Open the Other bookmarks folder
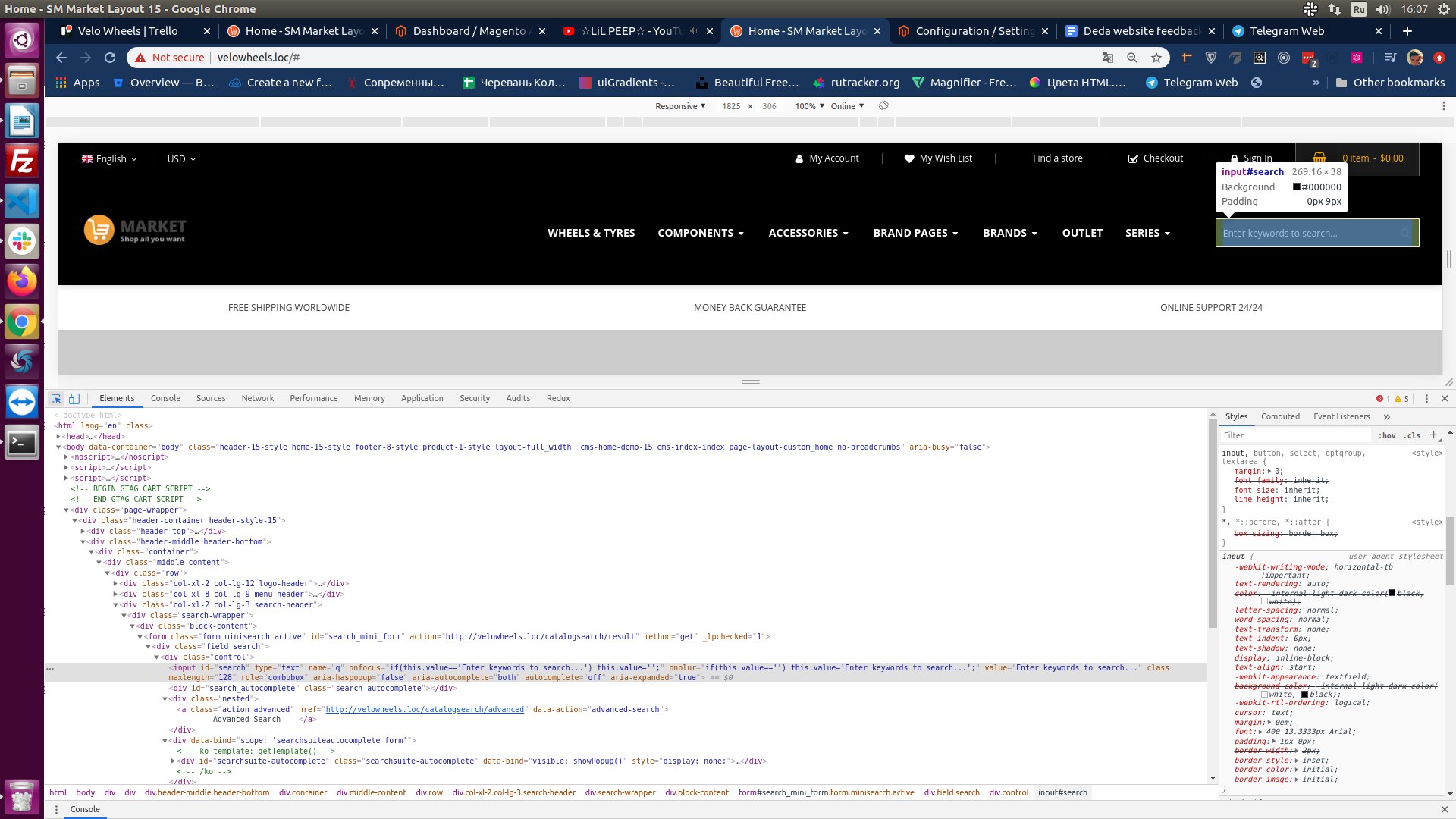The height and width of the screenshot is (819, 1456). pos(1389,83)
